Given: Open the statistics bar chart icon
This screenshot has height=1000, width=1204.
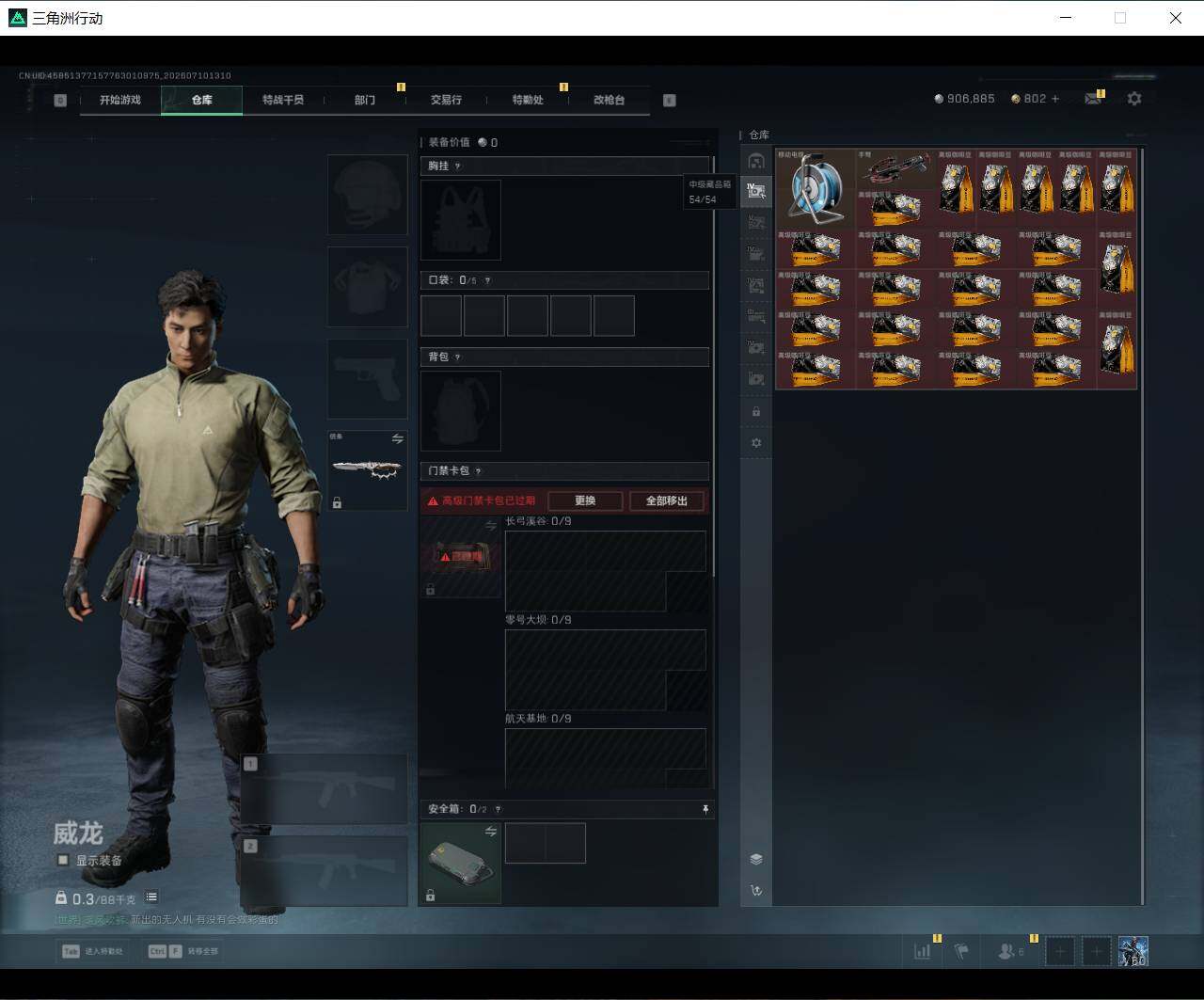Looking at the screenshot, I should point(923,952).
